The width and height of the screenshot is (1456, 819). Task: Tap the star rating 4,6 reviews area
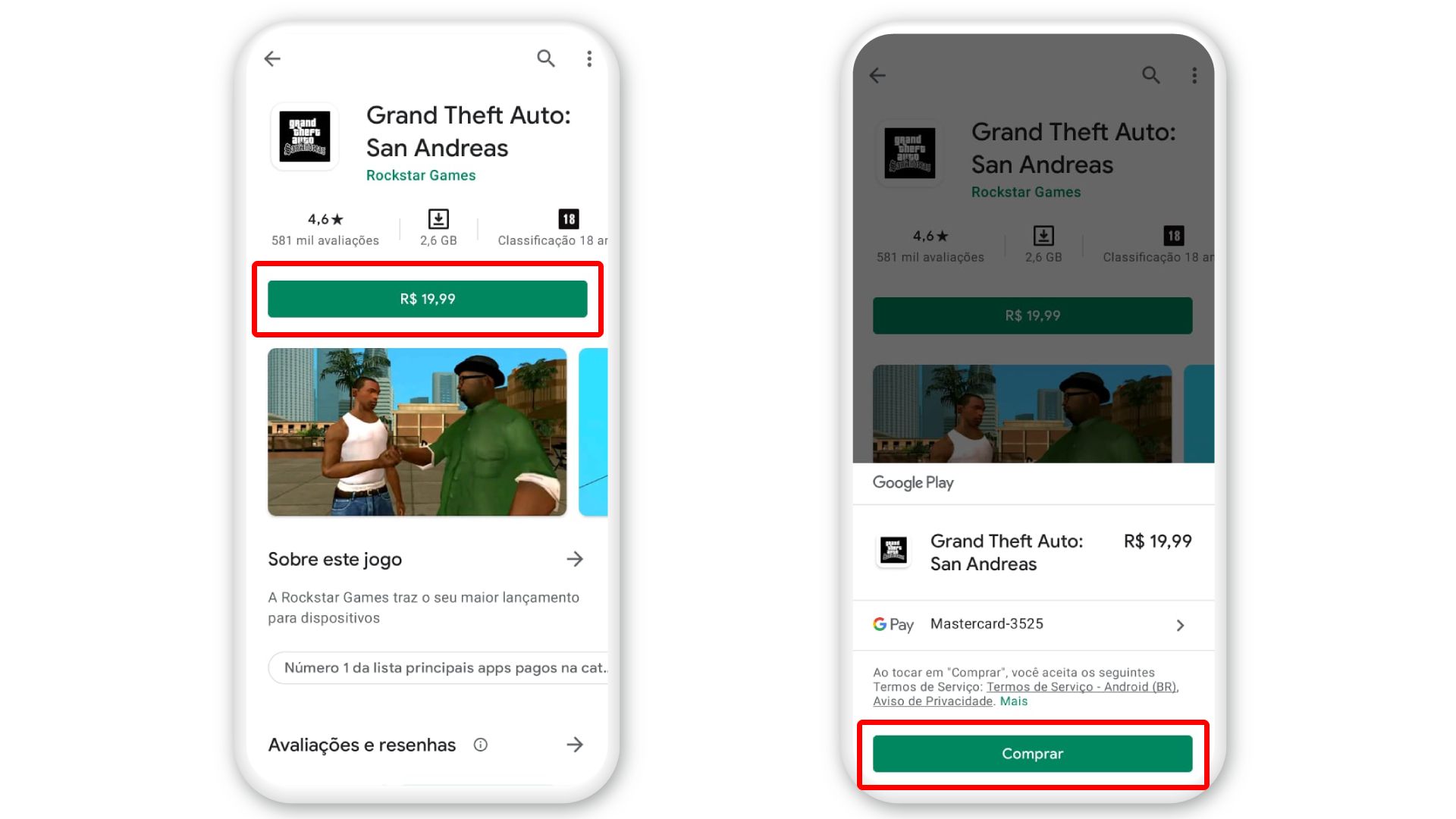point(325,228)
